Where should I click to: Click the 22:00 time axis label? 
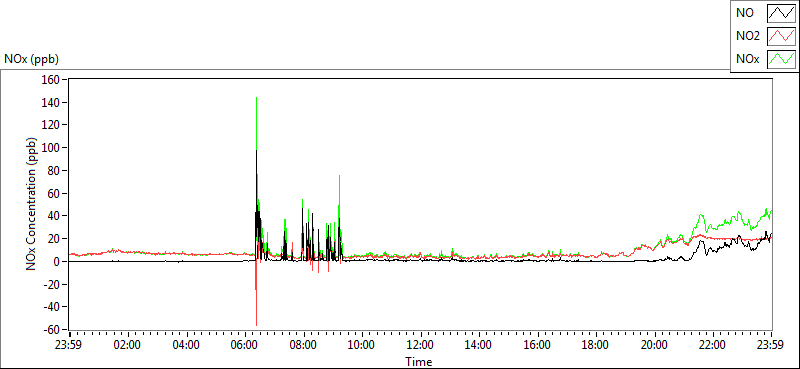pos(713,344)
